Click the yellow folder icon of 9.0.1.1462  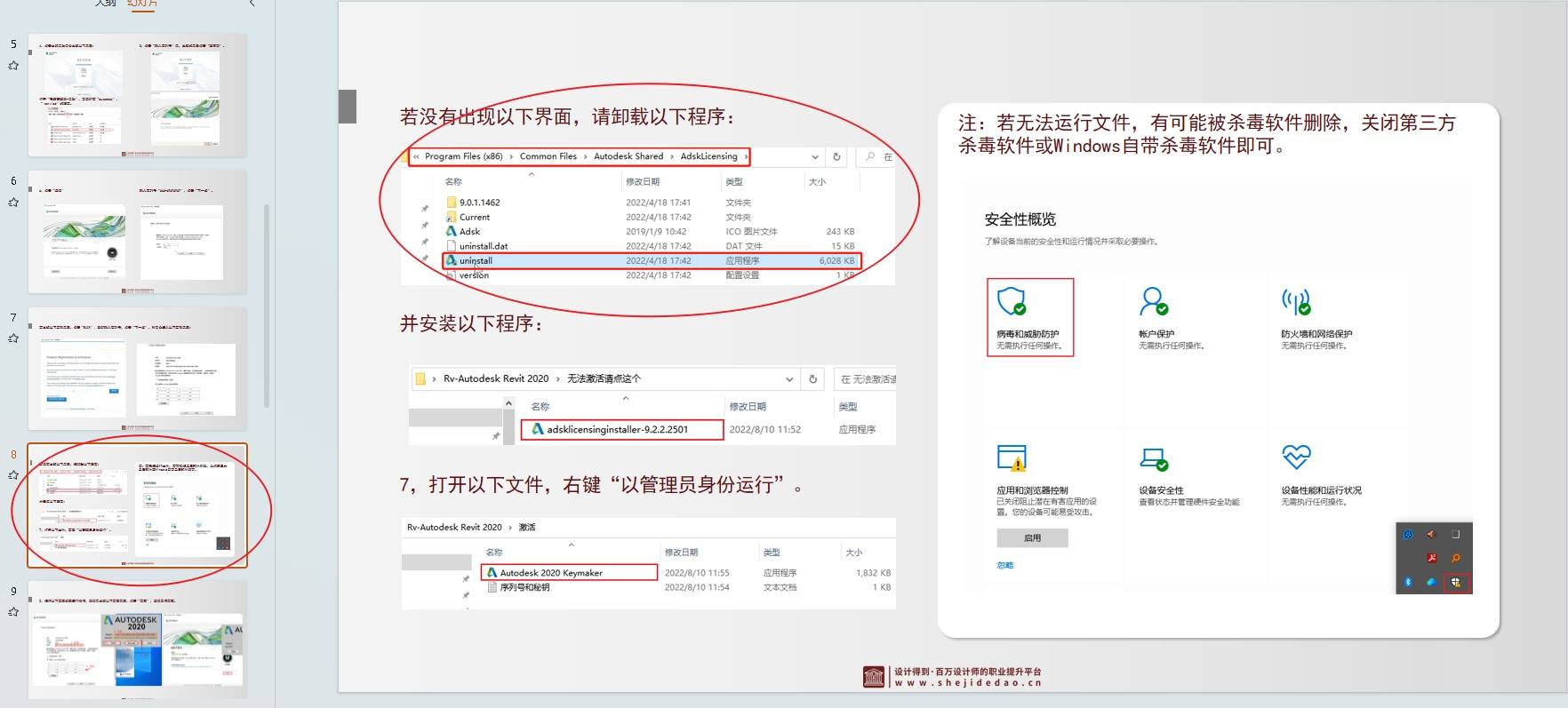coord(452,203)
